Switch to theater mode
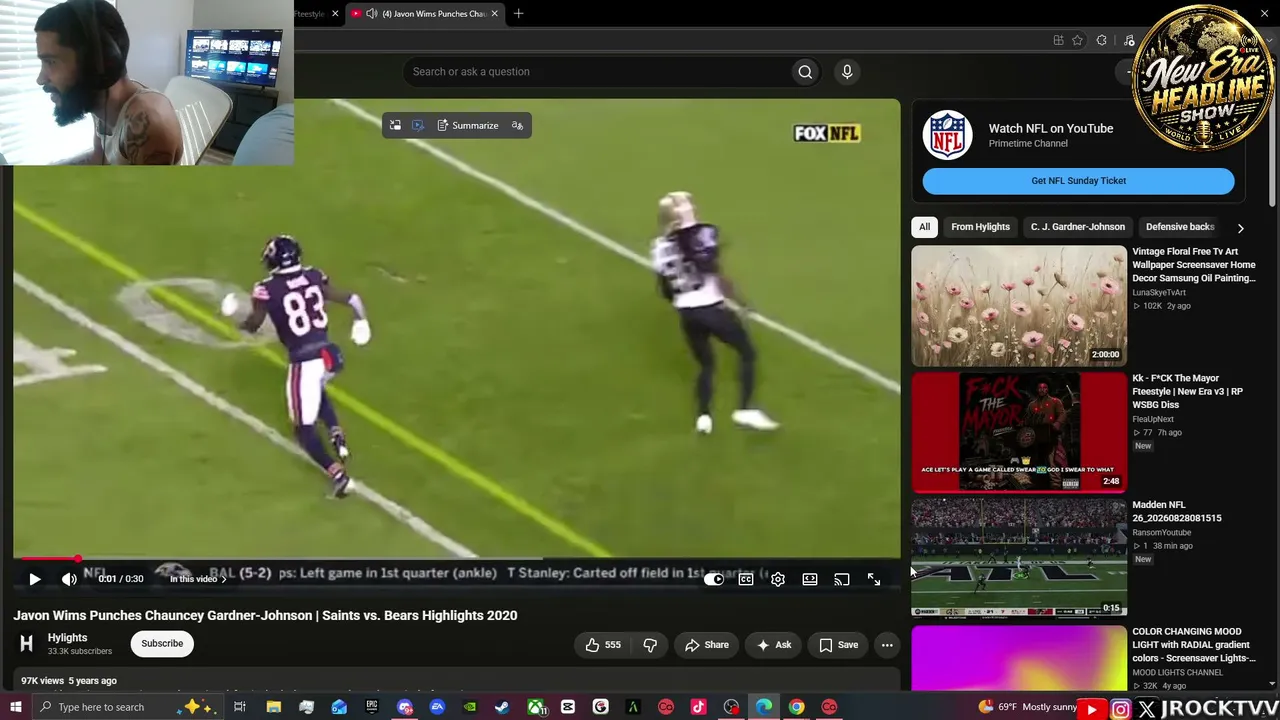1280x720 pixels. click(810, 579)
